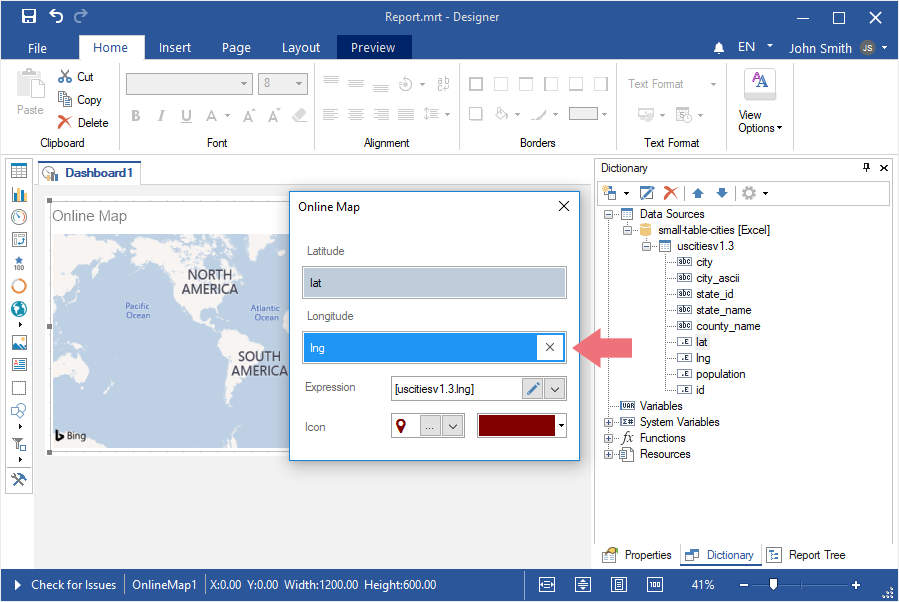Toggle the Dictionary panel pin

point(866,168)
